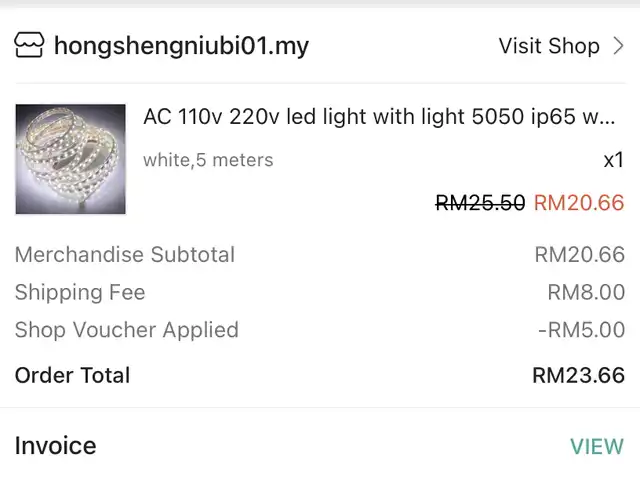Select the Shipping Fee label
This screenshot has height=480, width=640.
click(80, 292)
